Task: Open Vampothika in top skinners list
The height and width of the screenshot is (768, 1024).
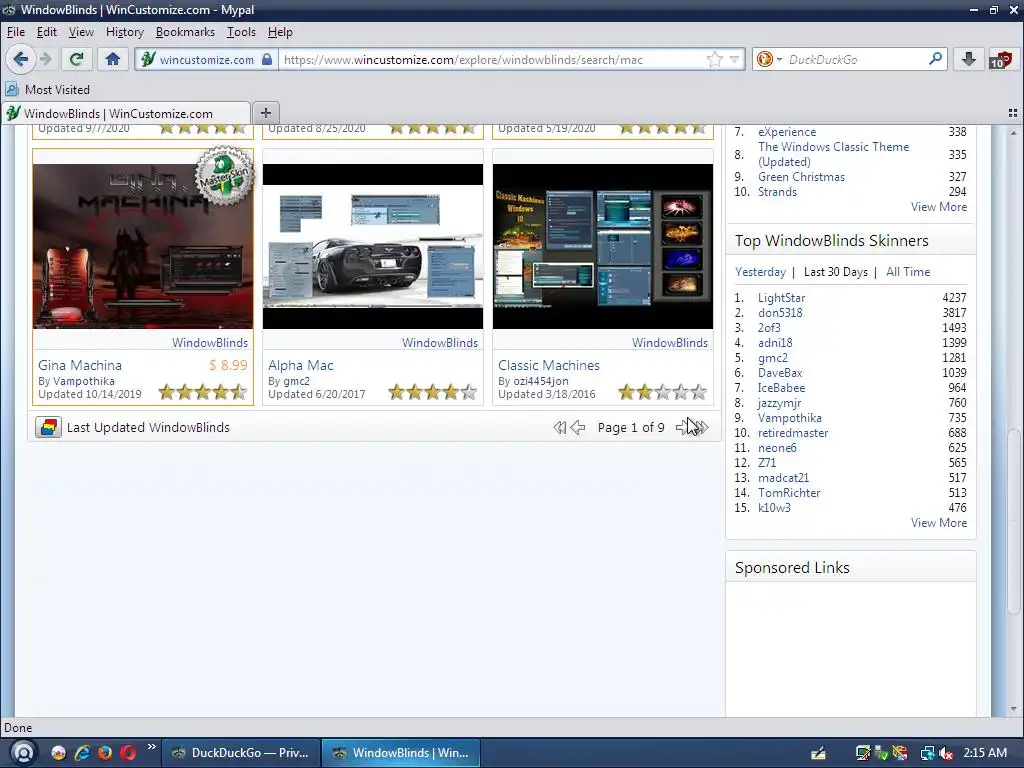Action: 790,418
